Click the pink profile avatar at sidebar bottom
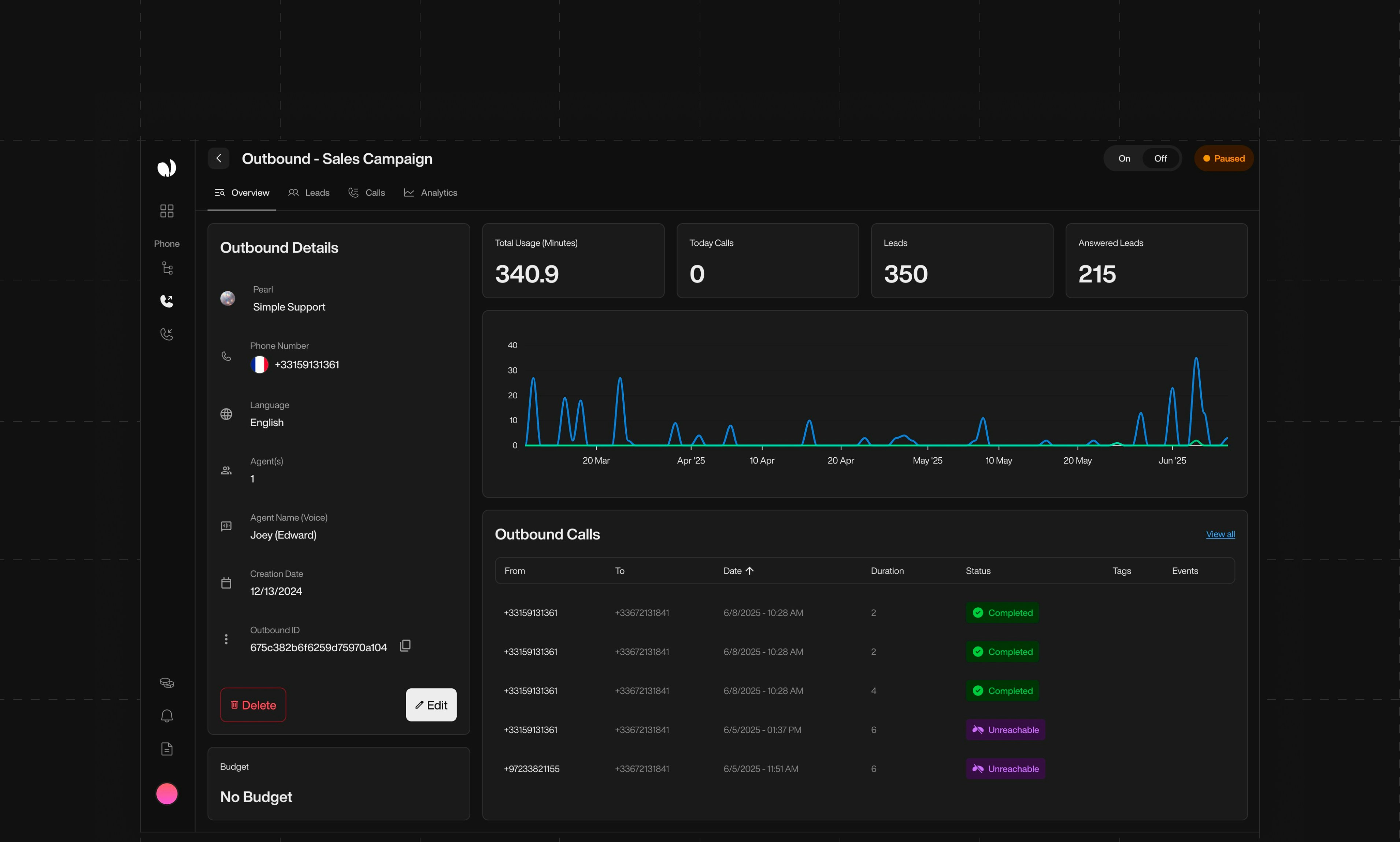This screenshot has width=1400, height=842. pyautogui.click(x=166, y=794)
